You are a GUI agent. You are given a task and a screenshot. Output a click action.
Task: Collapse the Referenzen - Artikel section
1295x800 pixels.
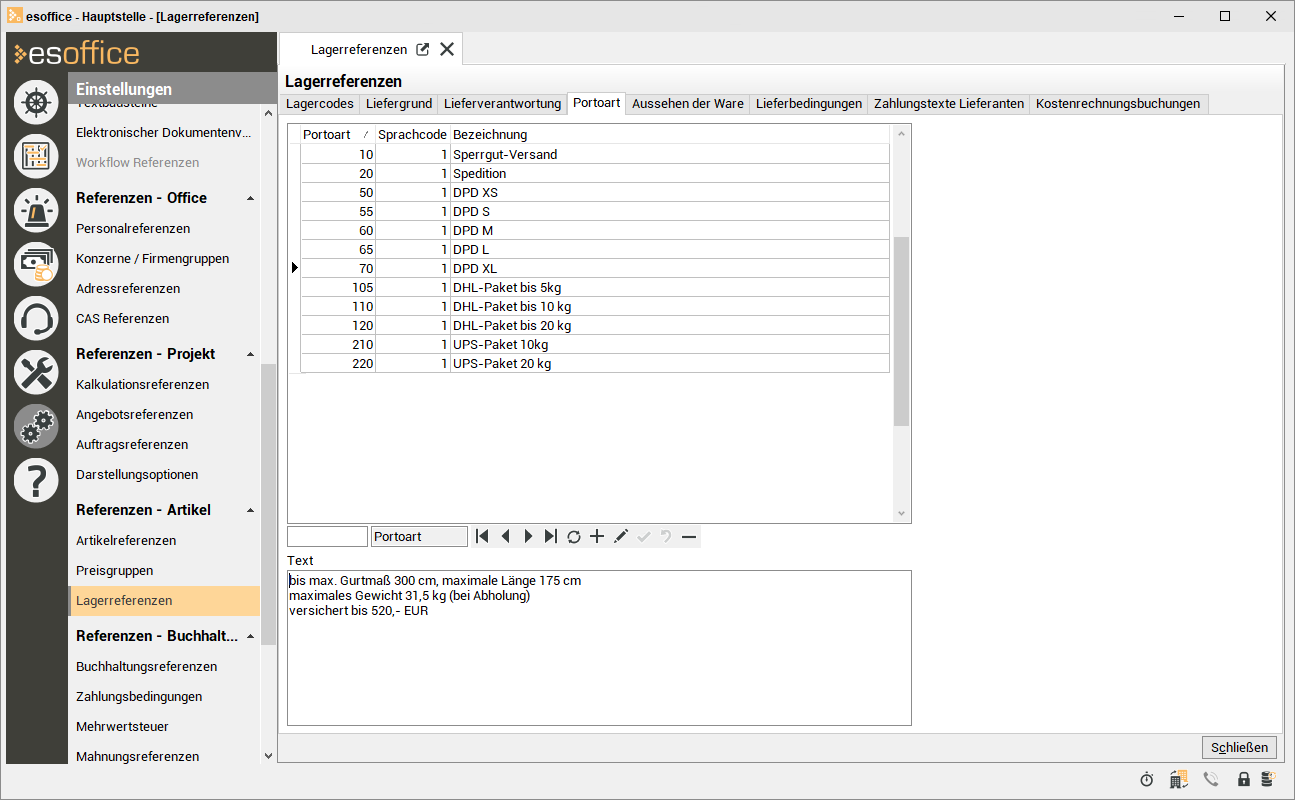[x=250, y=510]
